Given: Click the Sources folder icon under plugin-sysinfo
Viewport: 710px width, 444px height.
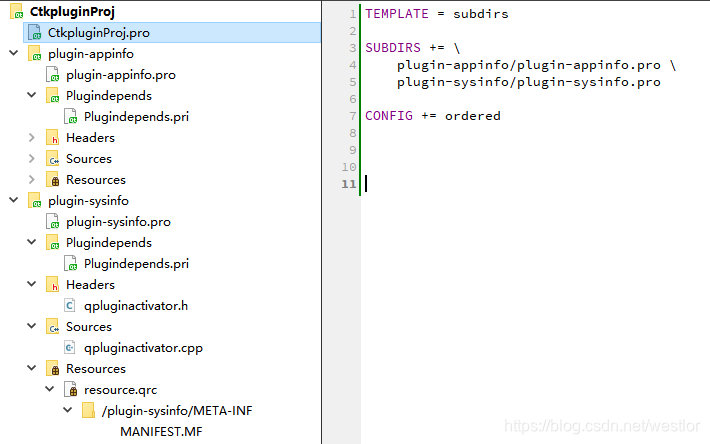Looking at the screenshot, I should coord(53,327).
